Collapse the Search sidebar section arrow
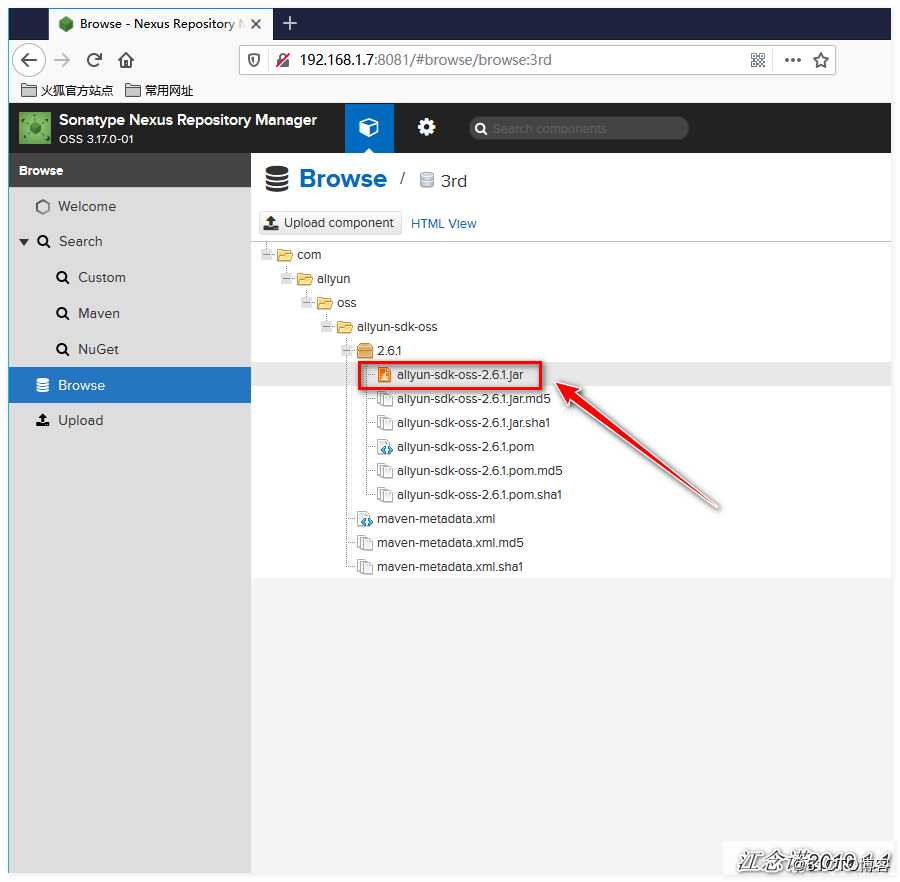900x882 pixels. coord(24,242)
